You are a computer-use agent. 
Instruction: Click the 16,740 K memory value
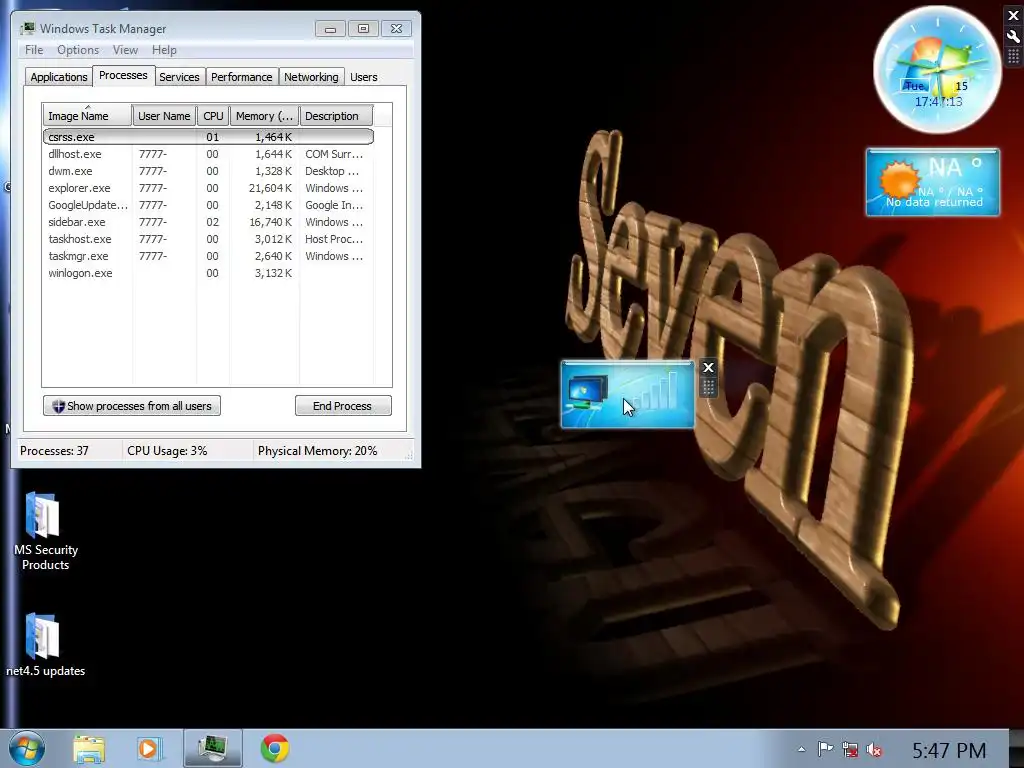coord(270,222)
